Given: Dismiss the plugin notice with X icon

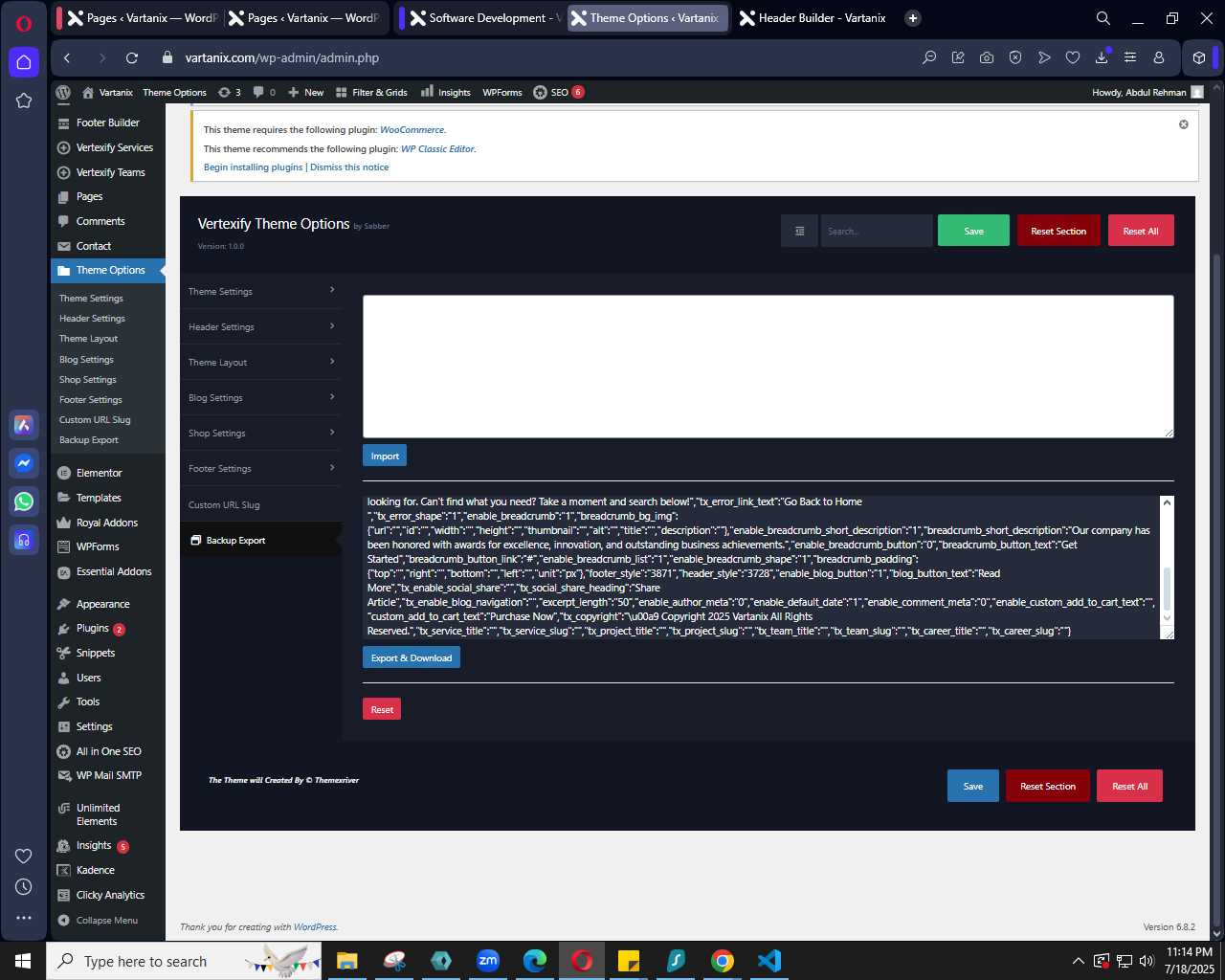Looking at the screenshot, I should [1184, 124].
